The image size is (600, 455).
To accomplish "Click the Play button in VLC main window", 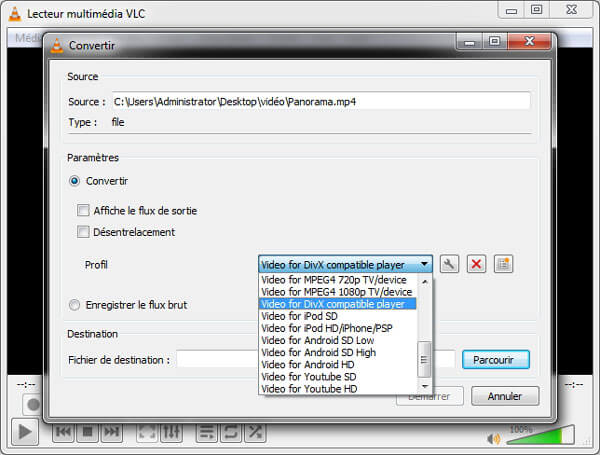I will coord(25,432).
